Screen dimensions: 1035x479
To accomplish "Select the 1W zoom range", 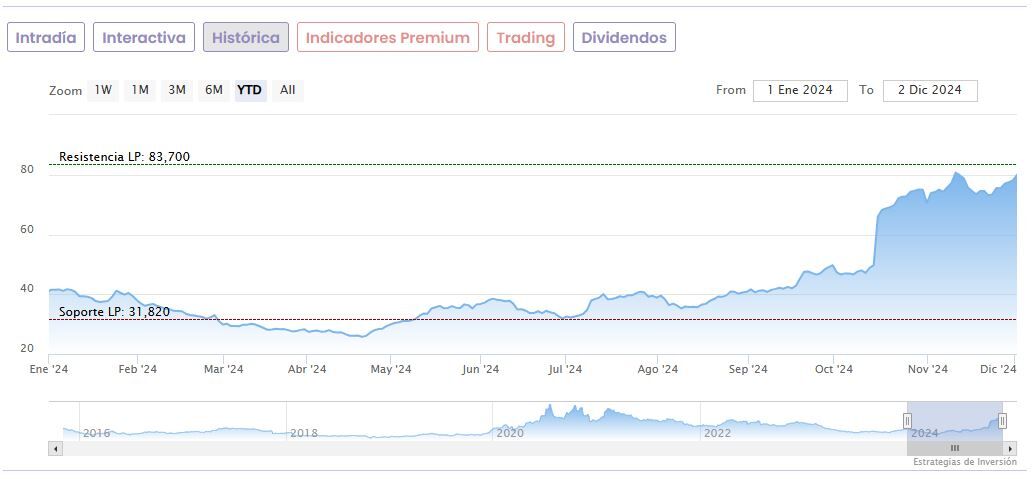I will [x=103, y=90].
